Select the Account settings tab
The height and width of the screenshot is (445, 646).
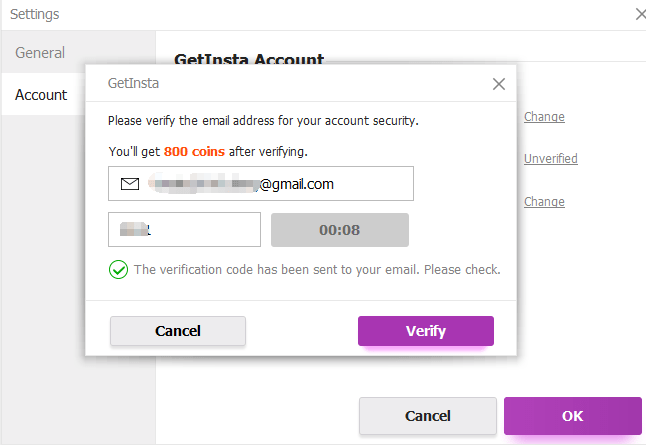pyautogui.click(x=41, y=95)
